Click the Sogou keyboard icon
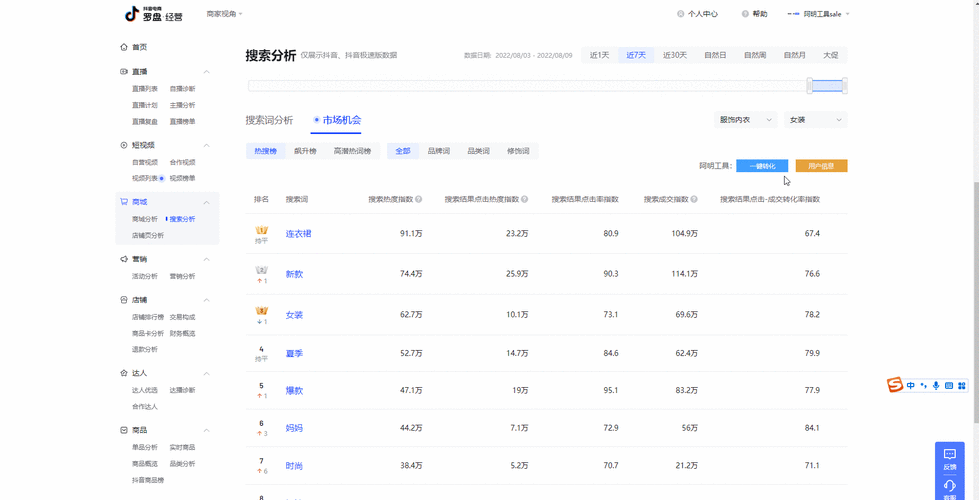Image resolution: width=979 pixels, height=500 pixels. click(x=948, y=386)
